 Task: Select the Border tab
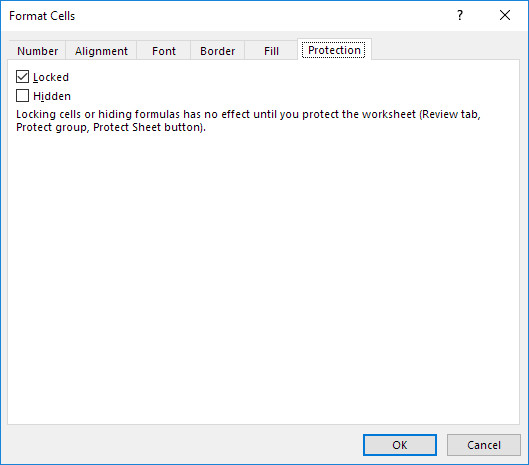coord(218,51)
